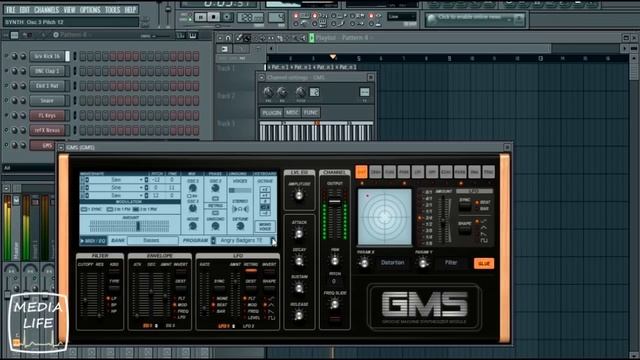Screen dimensions: 640x360
Task: Mute the FL Keys channel LED
Action: coord(6,116)
